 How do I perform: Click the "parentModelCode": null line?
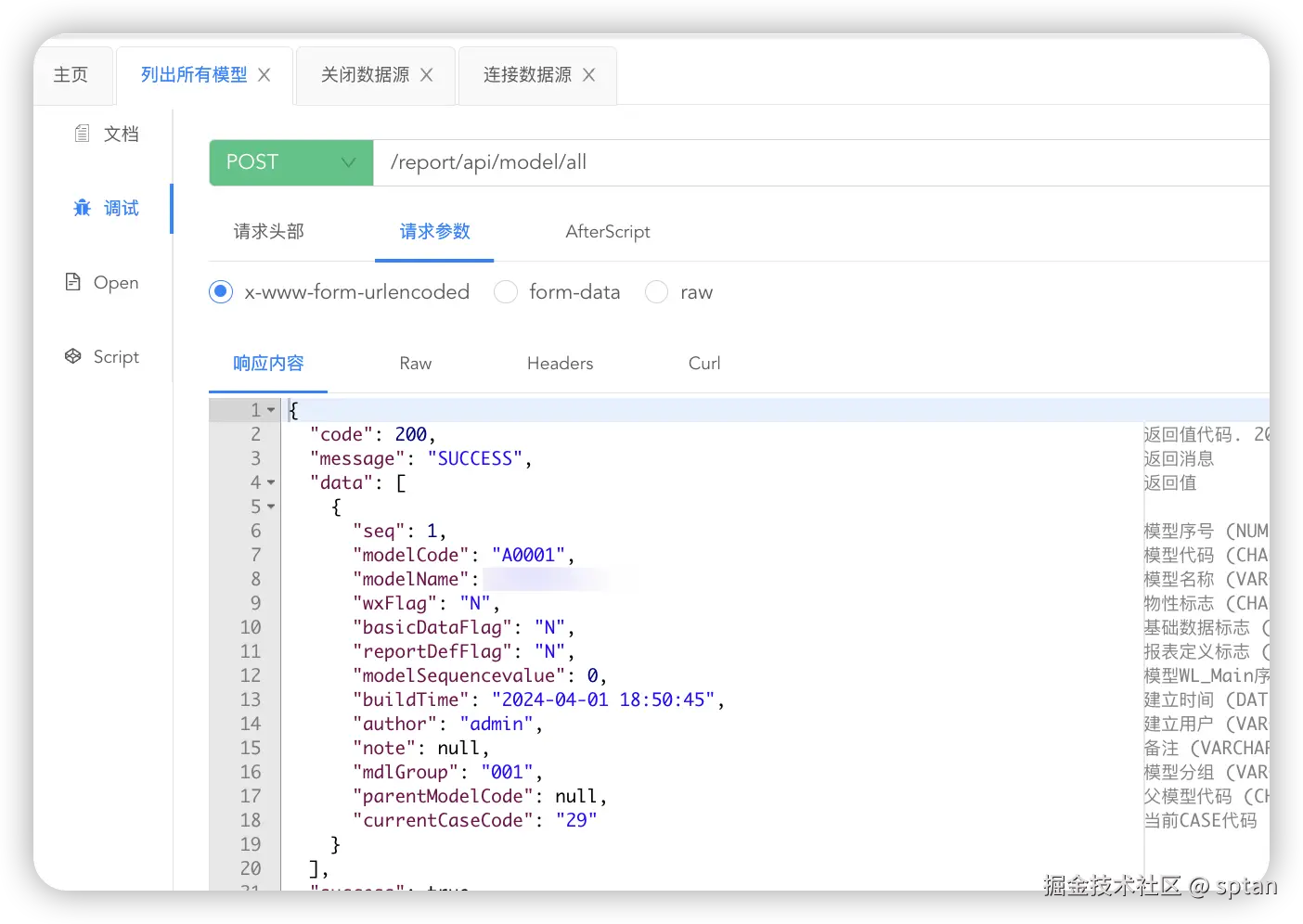[x=479, y=796]
